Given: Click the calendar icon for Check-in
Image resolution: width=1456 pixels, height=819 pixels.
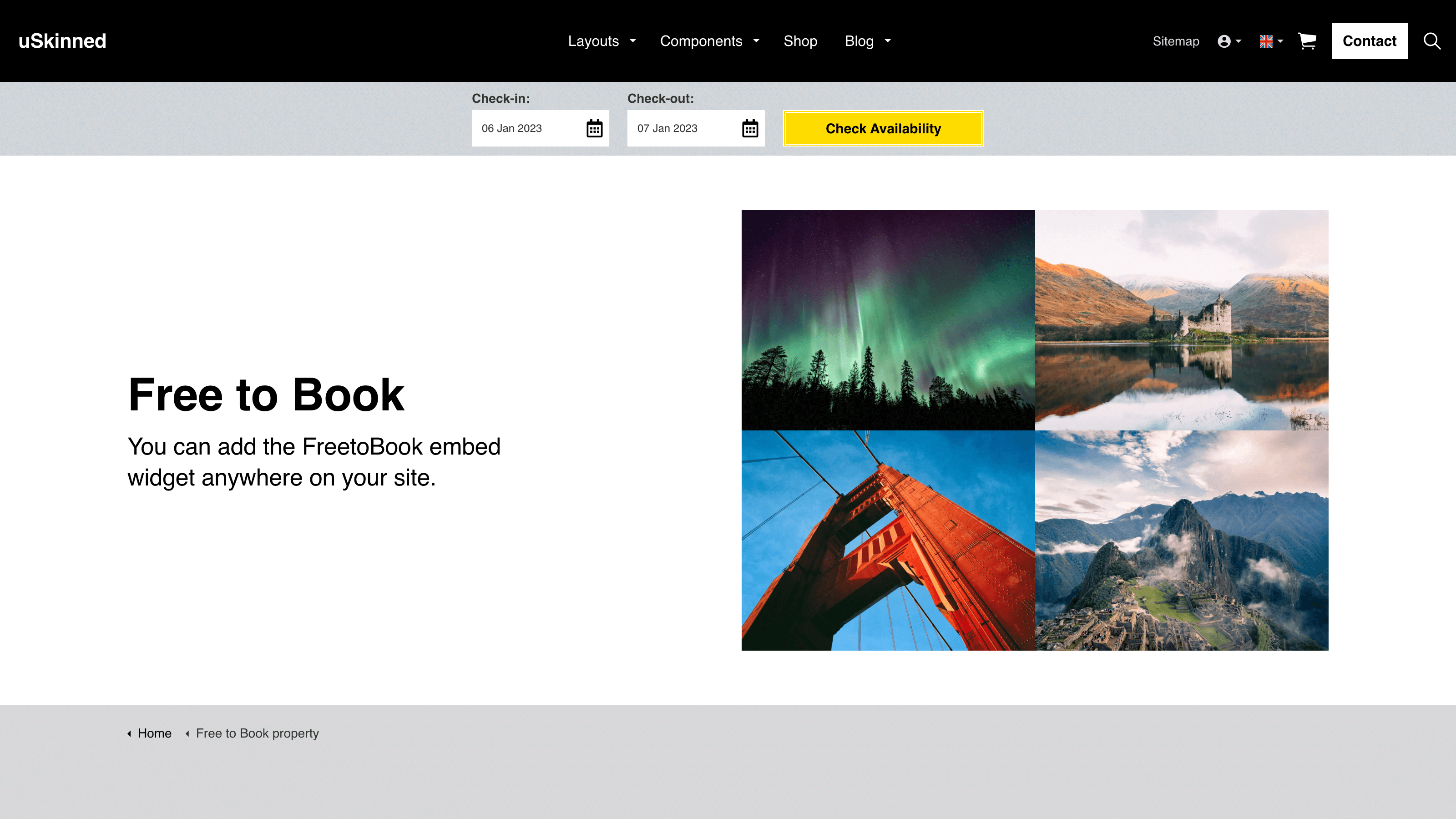Looking at the screenshot, I should [x=594, y=128].
